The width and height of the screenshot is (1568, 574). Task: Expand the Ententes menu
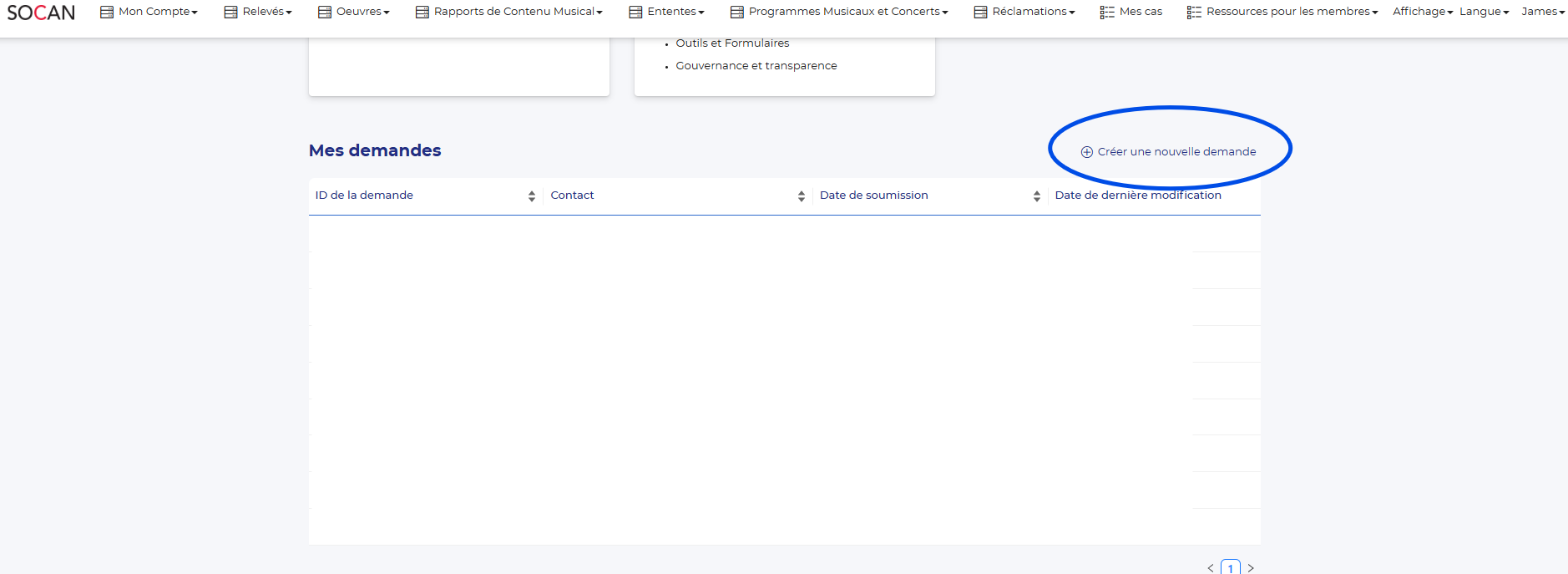click(667, 12)
